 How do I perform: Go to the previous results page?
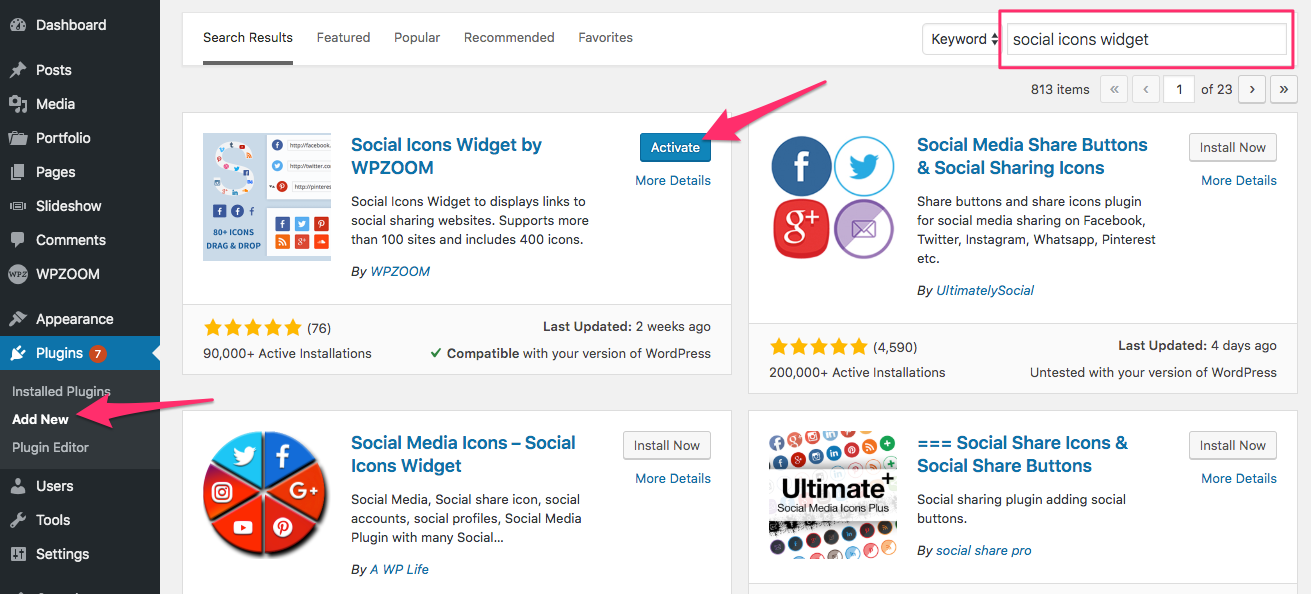[1146, 89]
